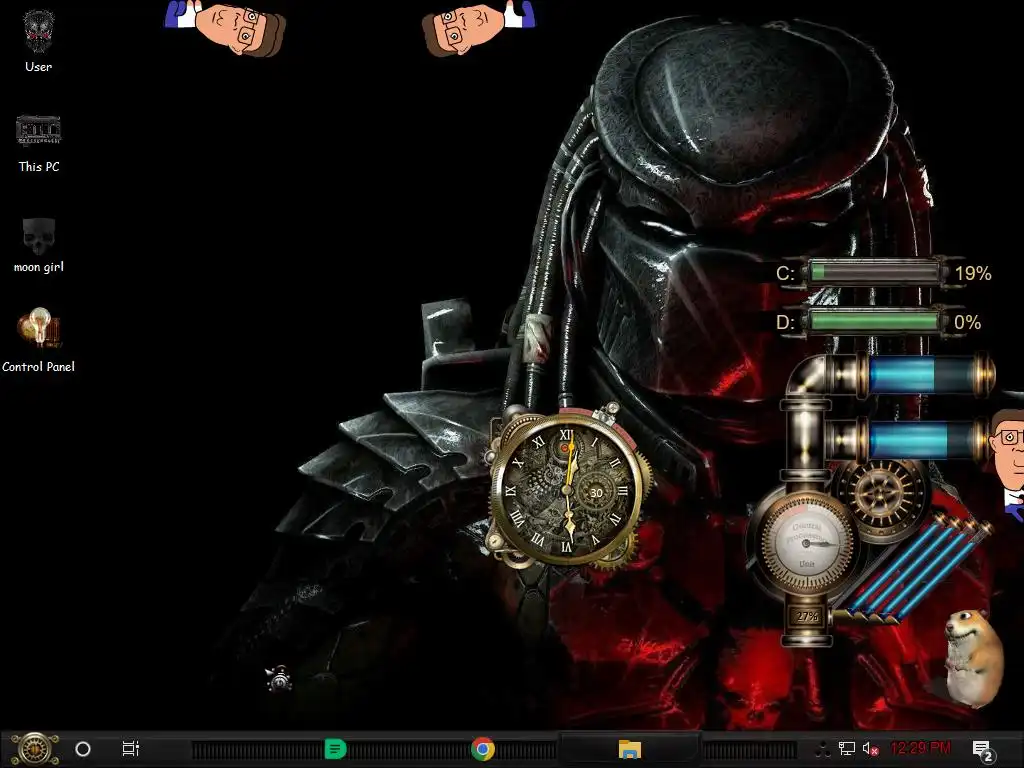
Task: Open the Control Panel desktop icon
Action: tap(39, 340)
